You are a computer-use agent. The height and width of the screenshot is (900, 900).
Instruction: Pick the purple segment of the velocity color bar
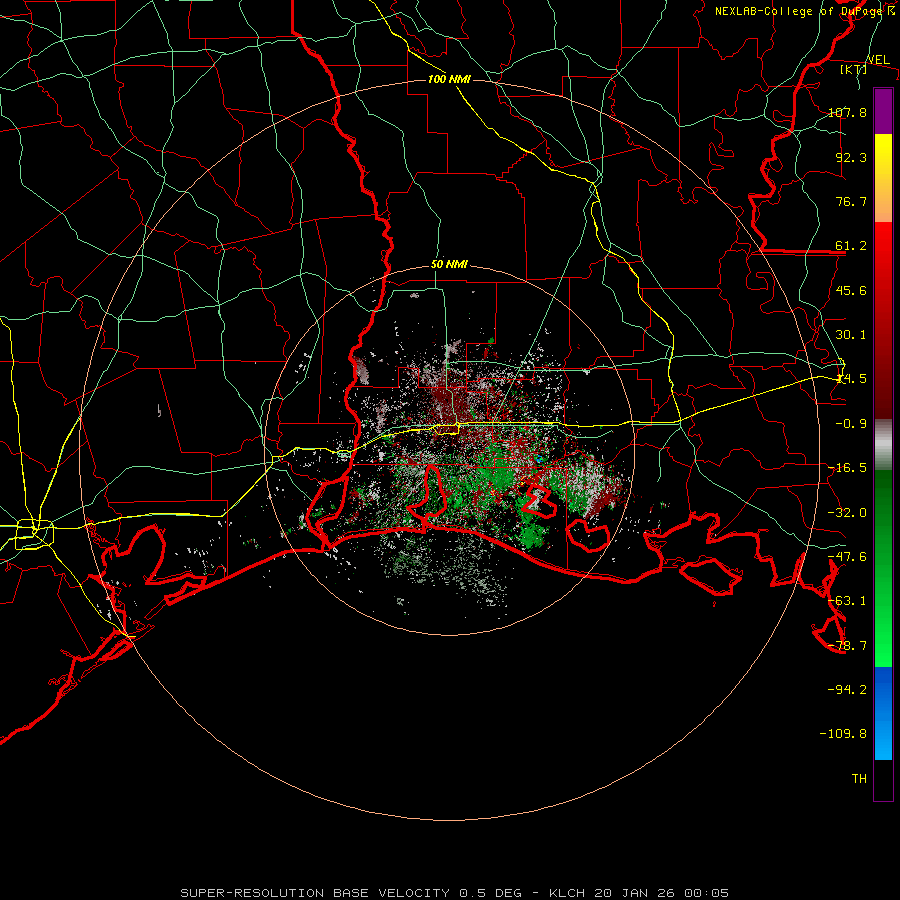[x=883, y=111]
